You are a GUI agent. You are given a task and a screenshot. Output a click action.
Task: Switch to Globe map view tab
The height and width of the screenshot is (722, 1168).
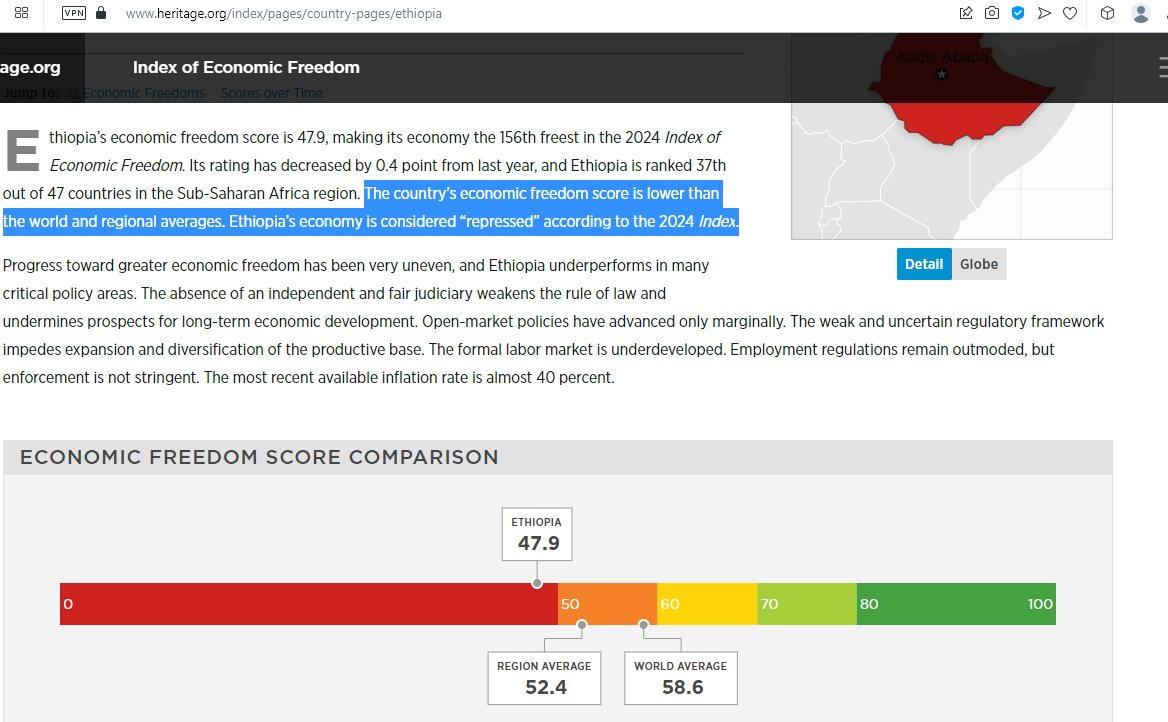[x=979, y=264]
